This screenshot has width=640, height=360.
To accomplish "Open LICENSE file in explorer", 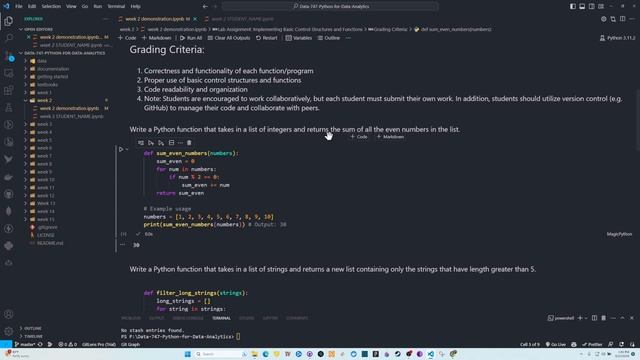I will click(x=45, y=235).
